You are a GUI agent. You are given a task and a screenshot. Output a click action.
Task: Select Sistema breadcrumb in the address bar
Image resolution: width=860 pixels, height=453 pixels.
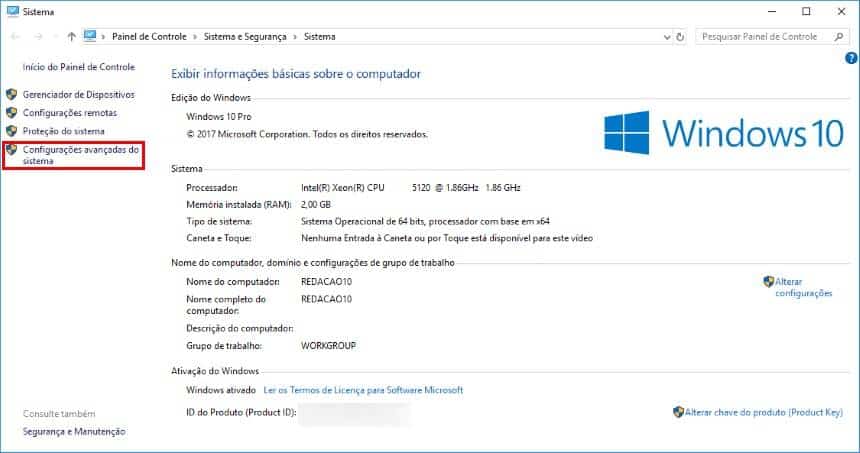tap(320, 37)
